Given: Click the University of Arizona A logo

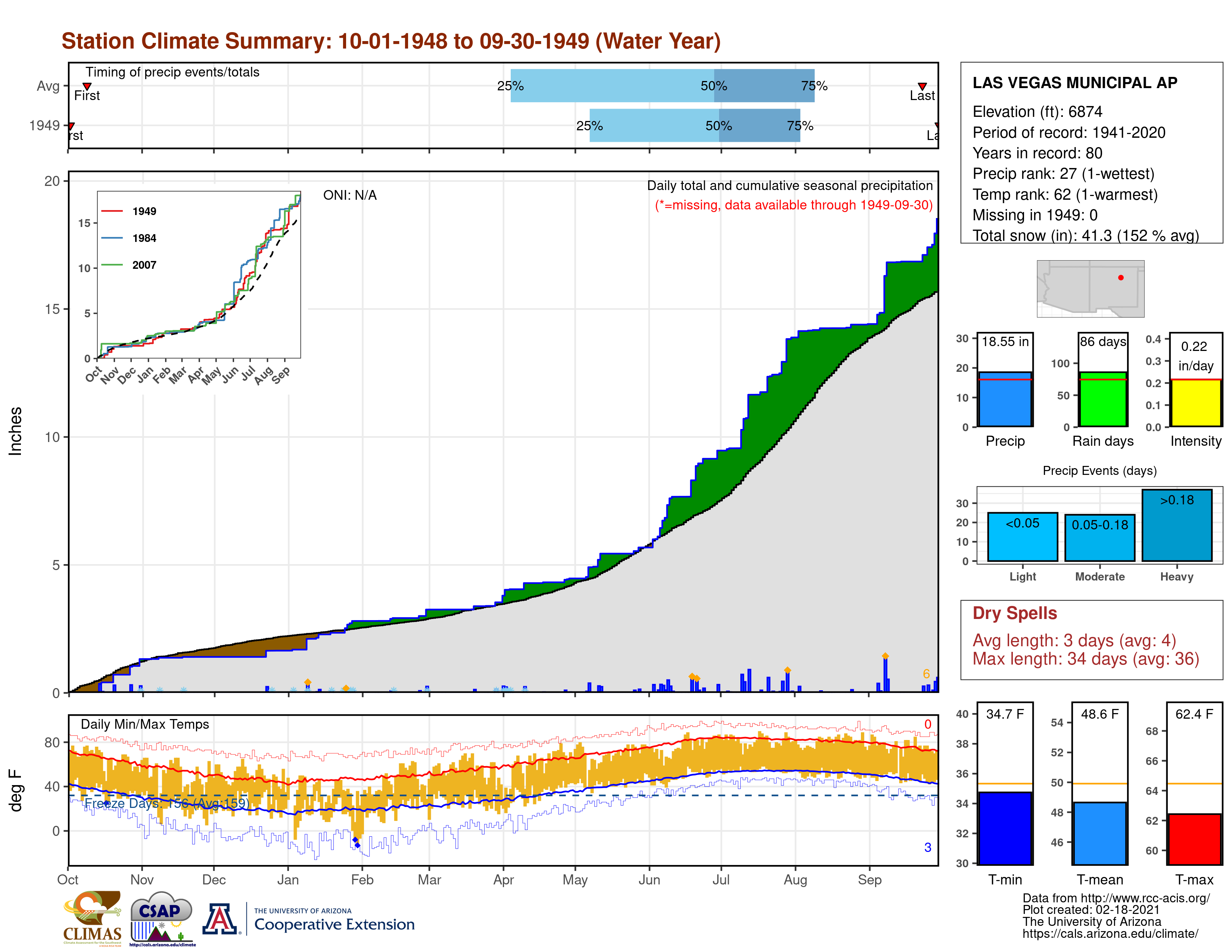Looking at the screenshot, I should point(220,919).
